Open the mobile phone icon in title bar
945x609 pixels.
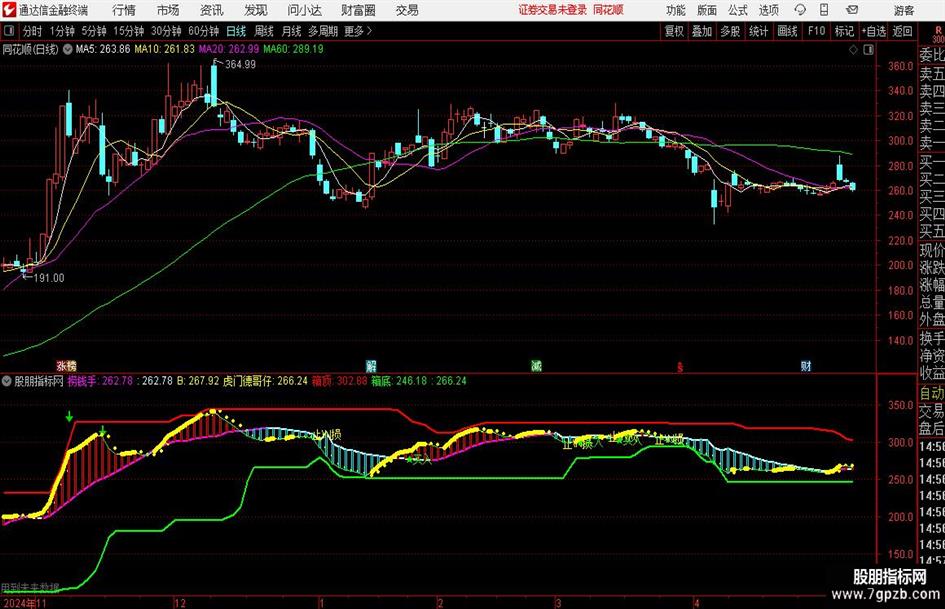pos(824,10)
